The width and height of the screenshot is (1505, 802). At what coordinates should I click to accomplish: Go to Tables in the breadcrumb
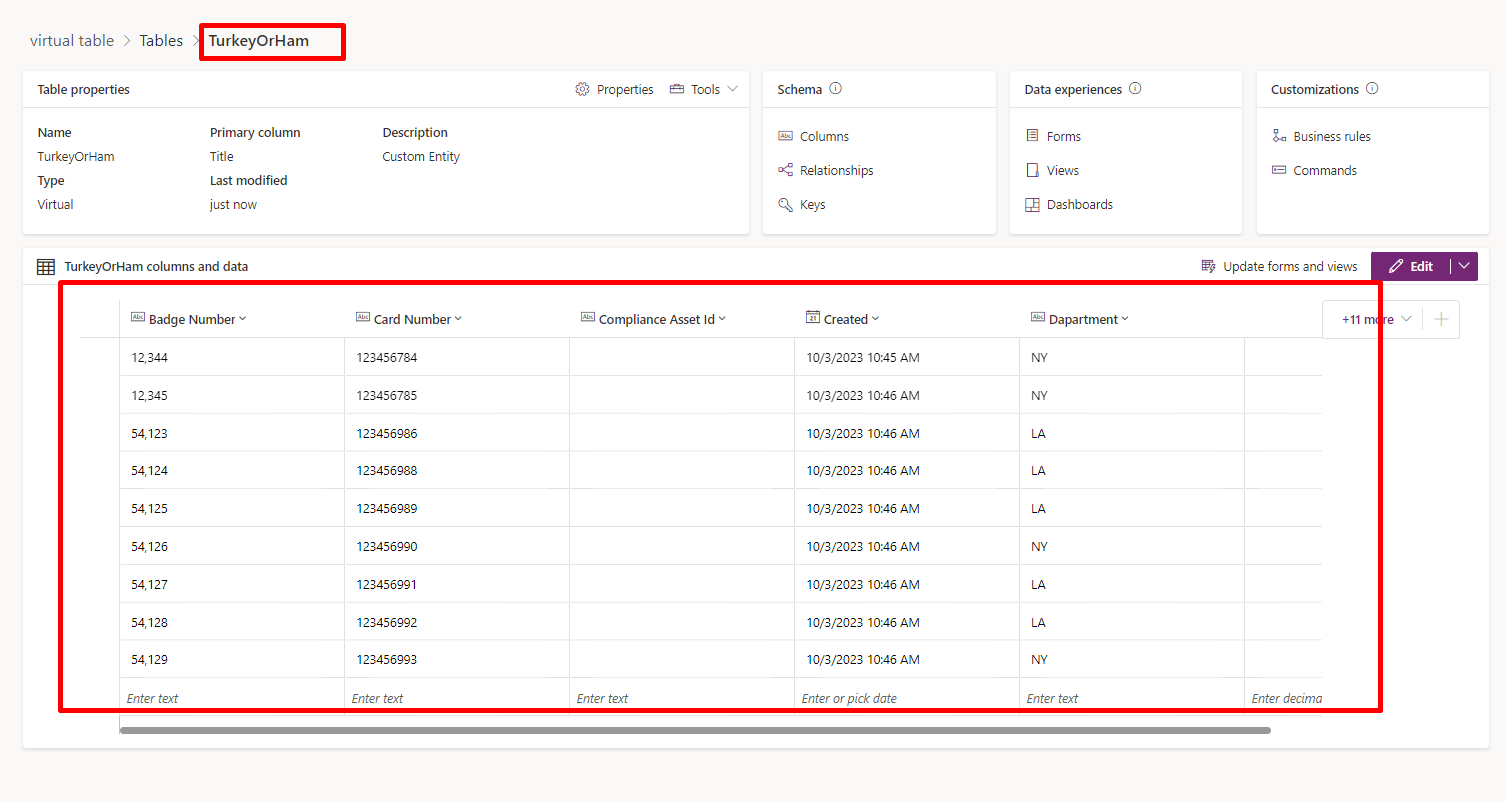click(x=161, y=41)
